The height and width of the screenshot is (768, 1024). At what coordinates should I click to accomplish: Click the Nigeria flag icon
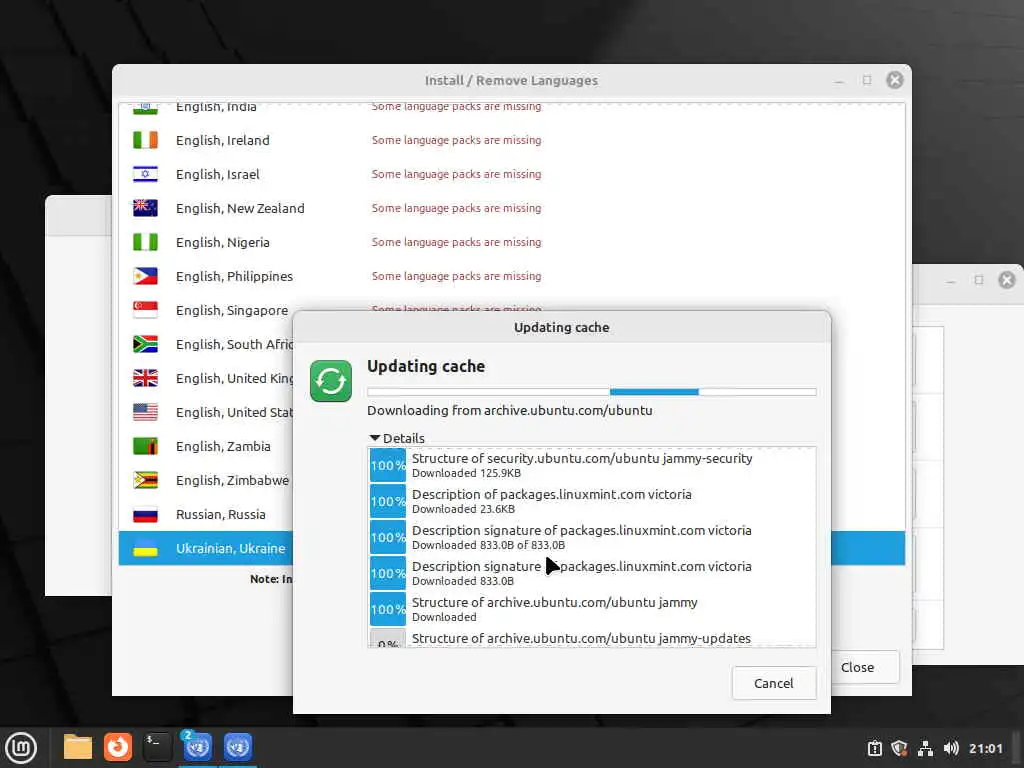(145, 242)
